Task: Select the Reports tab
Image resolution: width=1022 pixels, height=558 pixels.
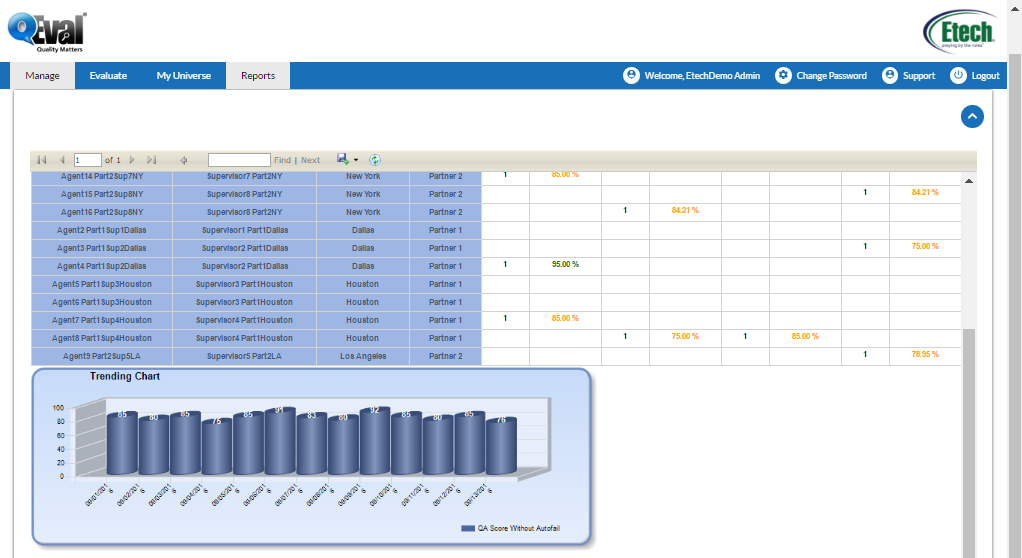Action: [x=258, y=76]
